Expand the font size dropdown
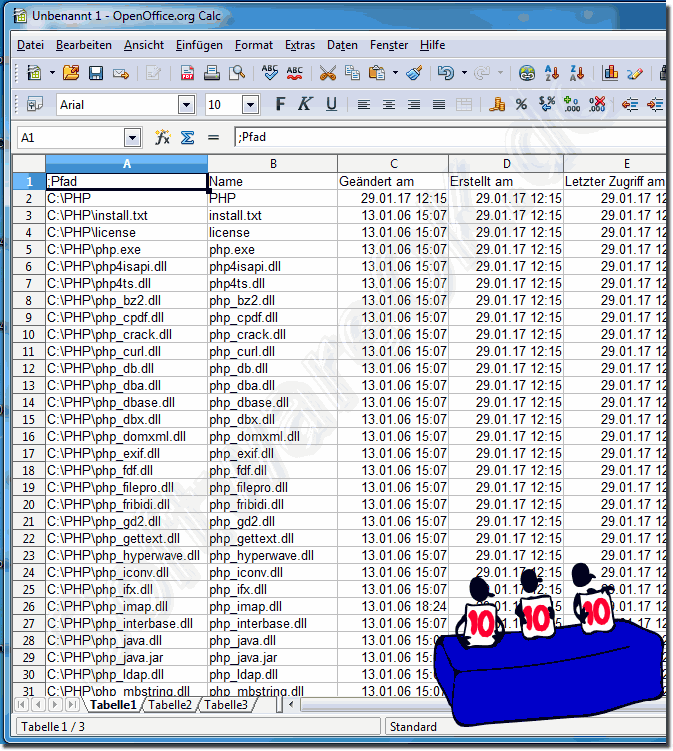The image size is (673, 751). pos(250,104)
